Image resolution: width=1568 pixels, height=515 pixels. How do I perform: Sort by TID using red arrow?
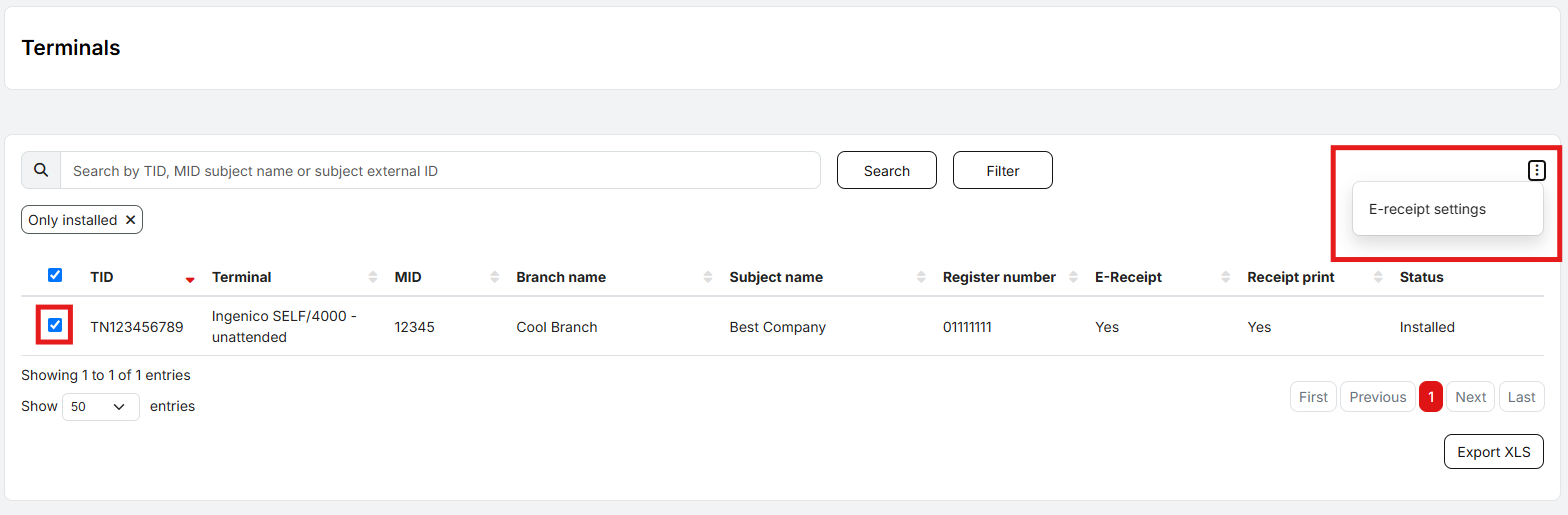pyautogui.click(x=190, y=280)
